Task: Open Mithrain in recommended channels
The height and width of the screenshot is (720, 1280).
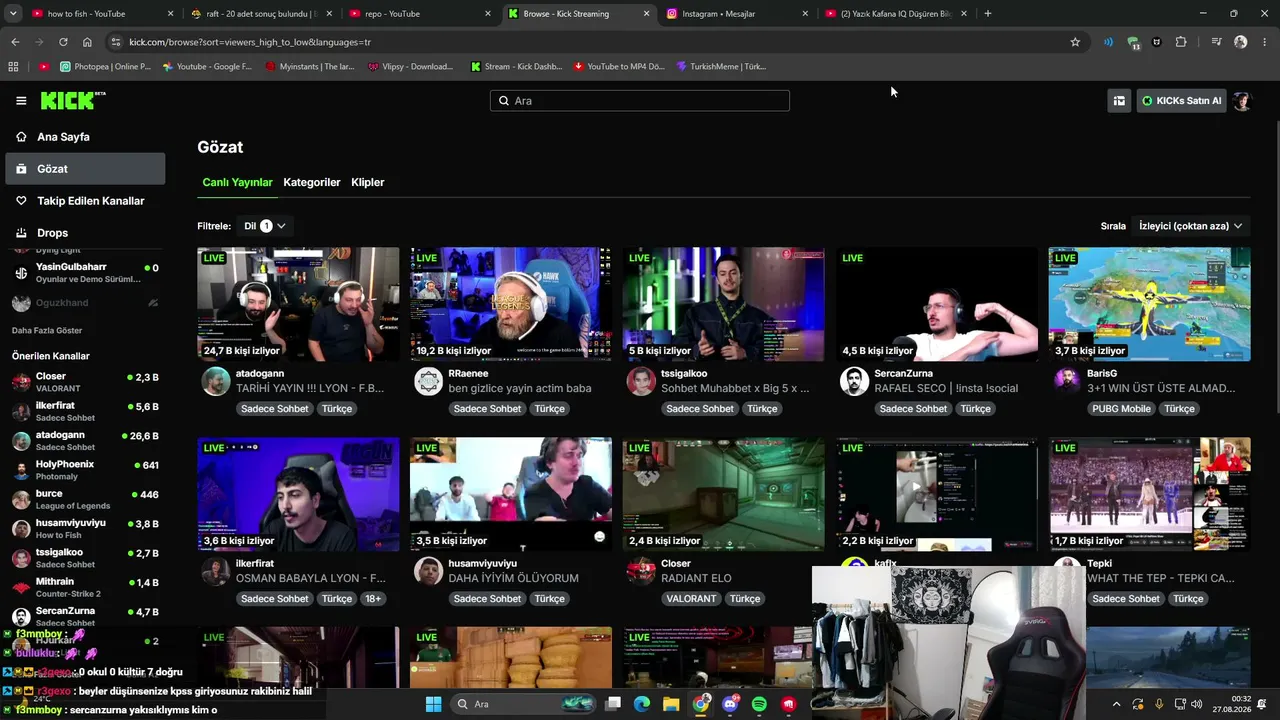Action: point(85,587)
